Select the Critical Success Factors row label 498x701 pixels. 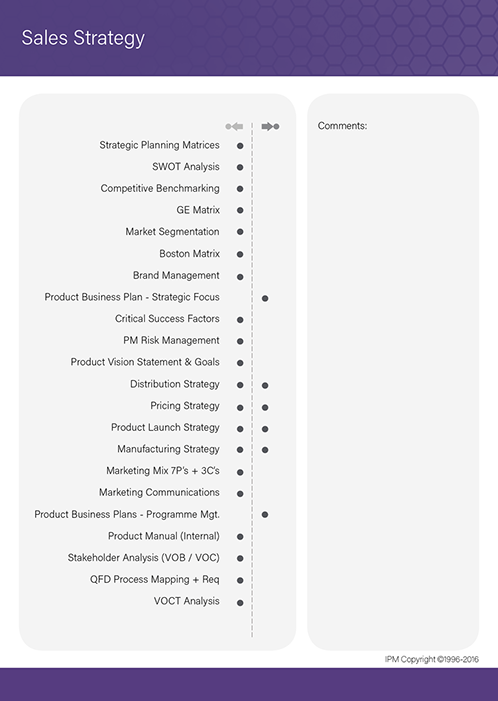coord(167,319)
